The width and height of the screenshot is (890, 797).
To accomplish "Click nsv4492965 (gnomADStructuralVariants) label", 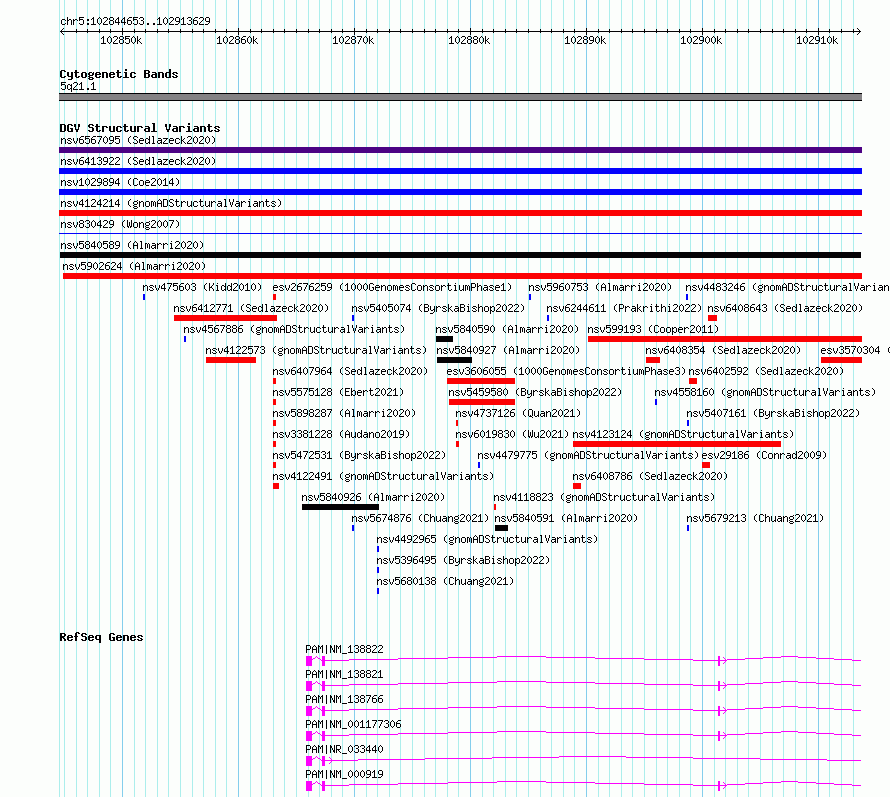I will tap(487, 539).
